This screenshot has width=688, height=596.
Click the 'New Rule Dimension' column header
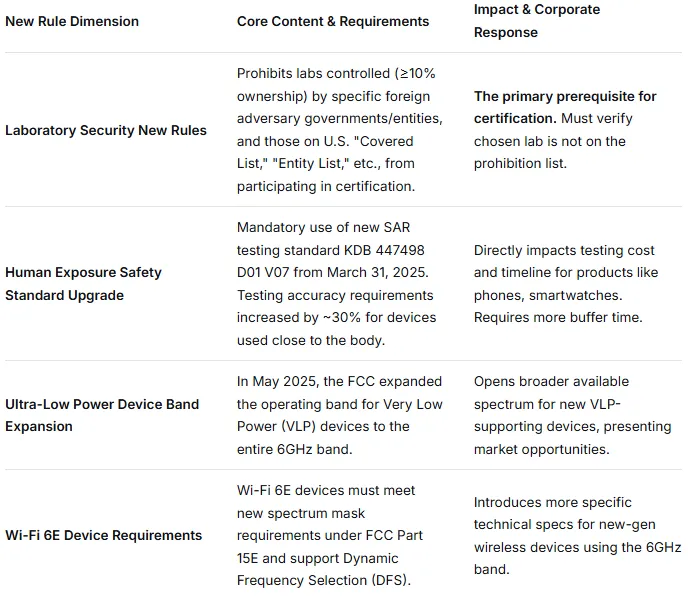point(72,21)
